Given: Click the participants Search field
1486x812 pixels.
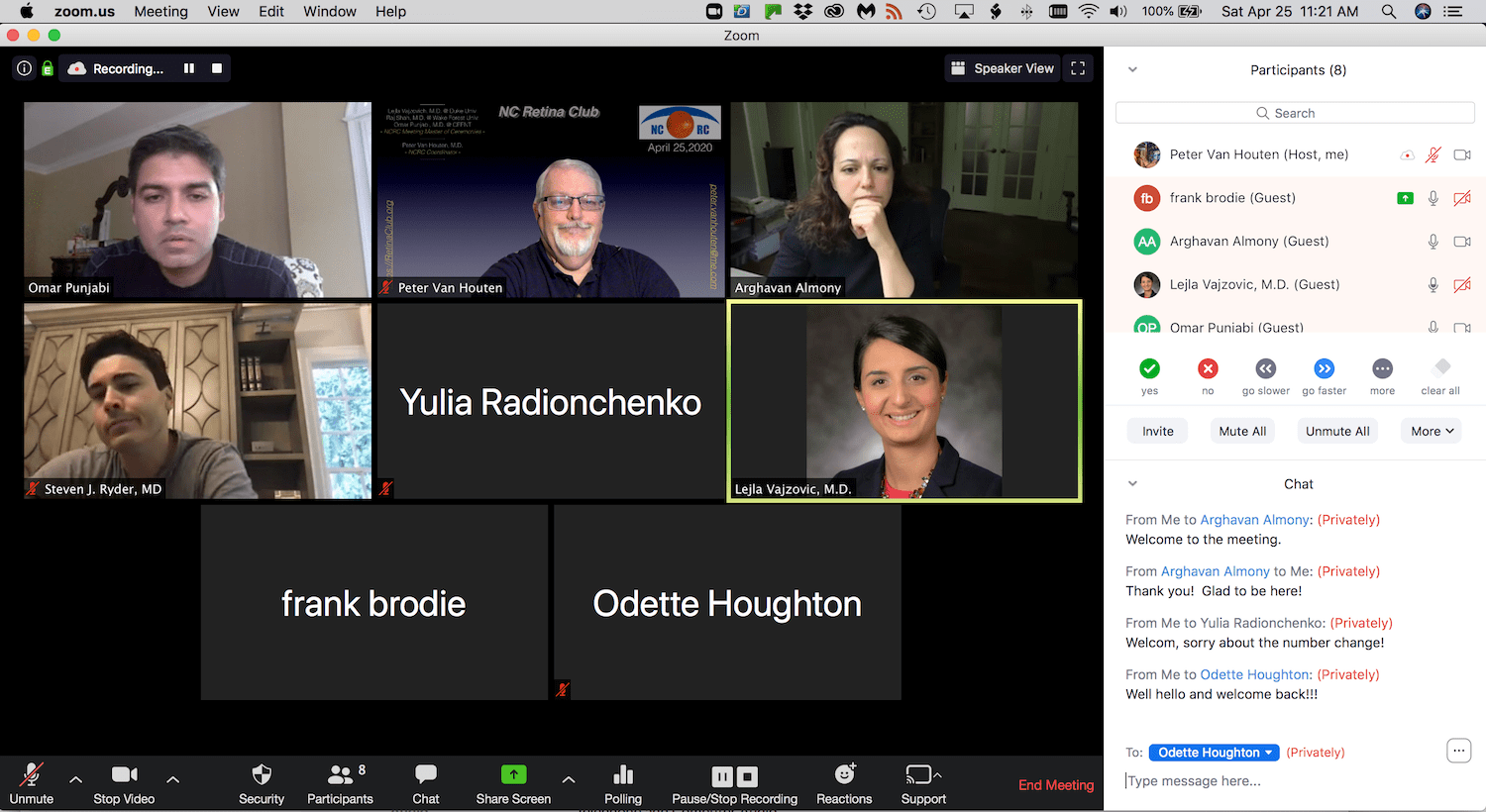Looking at the screenshot, I should (x=1295, y=113).
